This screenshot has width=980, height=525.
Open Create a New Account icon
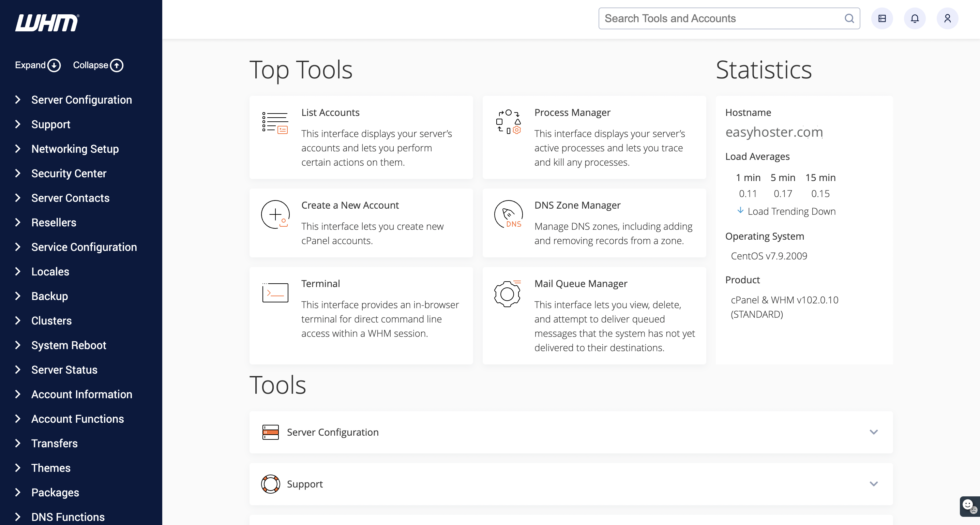pos(275,215)
